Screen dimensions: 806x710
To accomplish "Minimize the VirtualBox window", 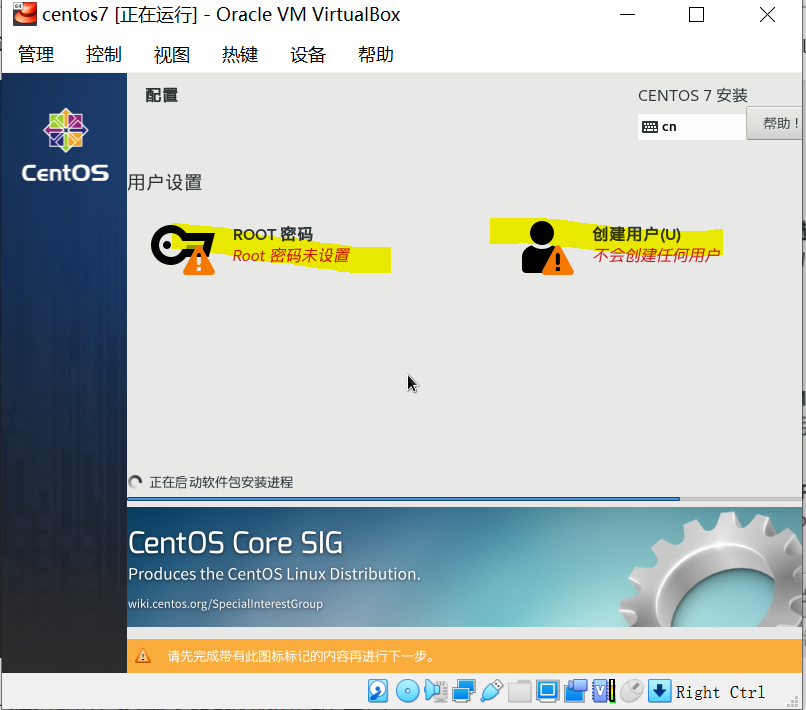I will coord(627,14).
